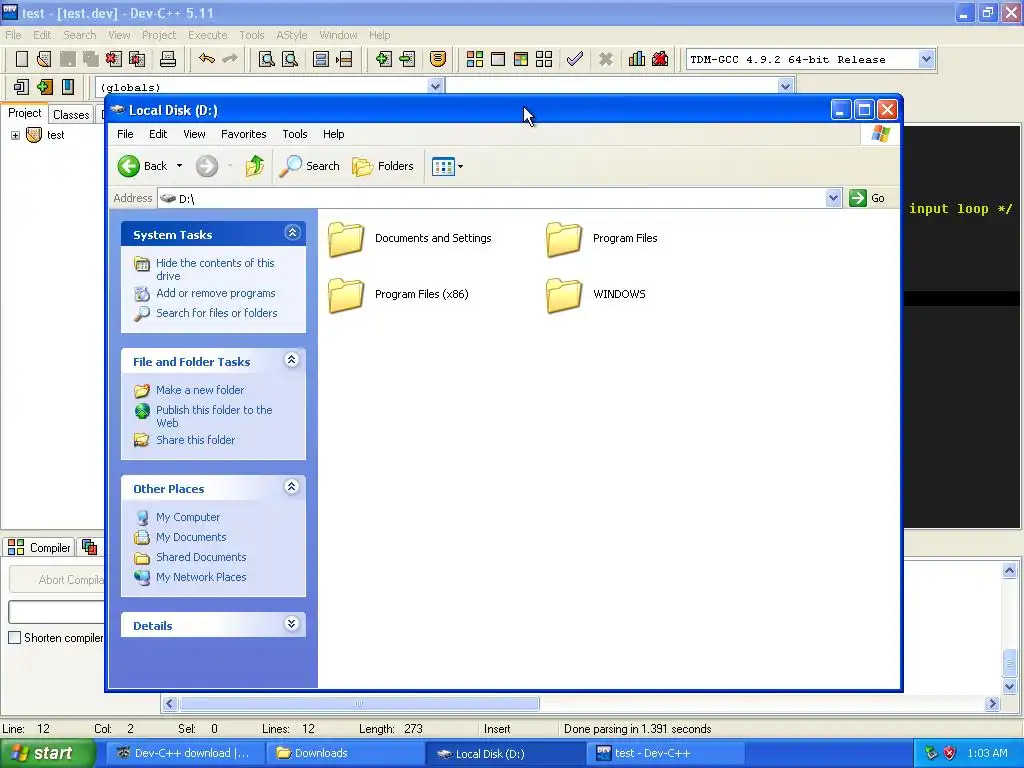
Task: Open the Back history dropdown arrow
Action: pos(180,166)
